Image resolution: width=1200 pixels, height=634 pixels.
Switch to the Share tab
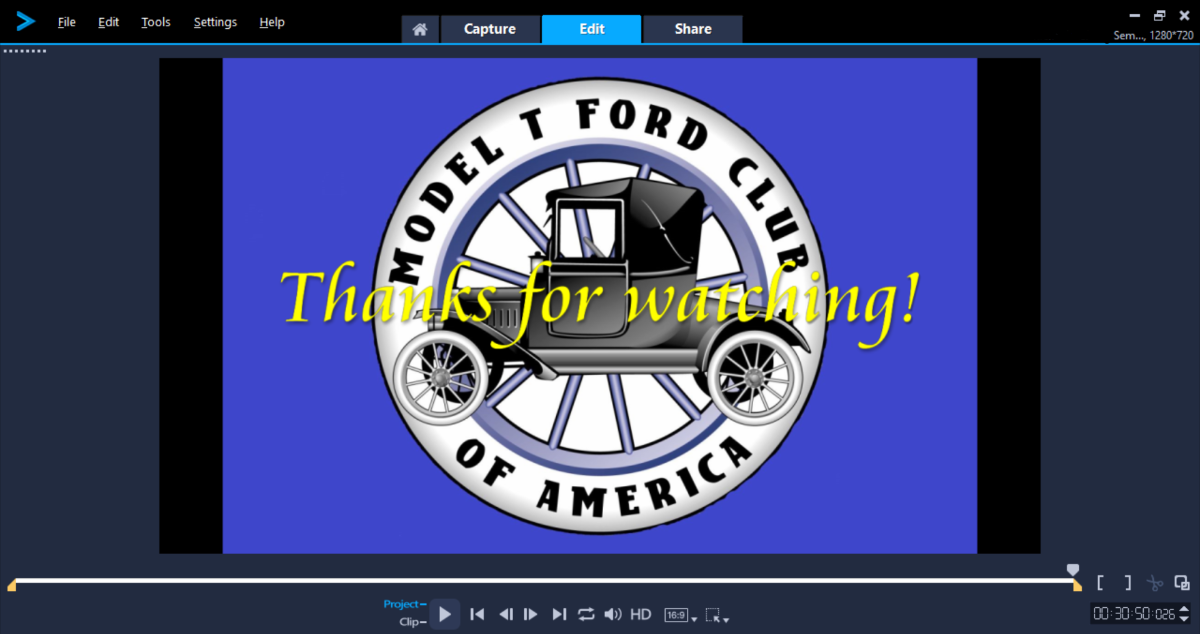point(693,29)
